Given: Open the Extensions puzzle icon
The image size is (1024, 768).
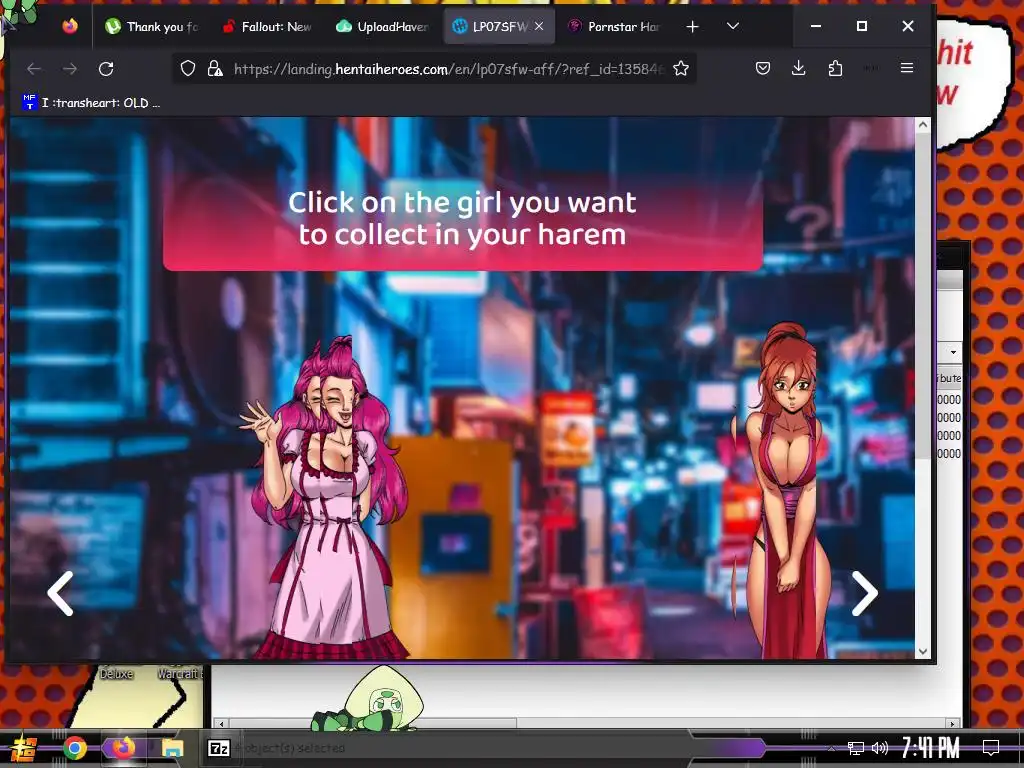Looking at the screenshot, I should pyautogui.click(x=835, y=68).
